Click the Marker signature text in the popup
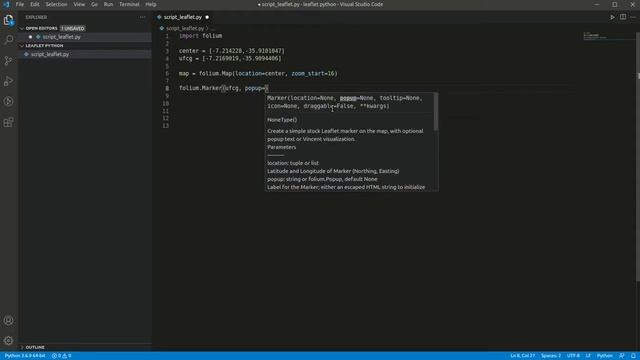This screenshot has width=640, height=360. pos(344,102)
